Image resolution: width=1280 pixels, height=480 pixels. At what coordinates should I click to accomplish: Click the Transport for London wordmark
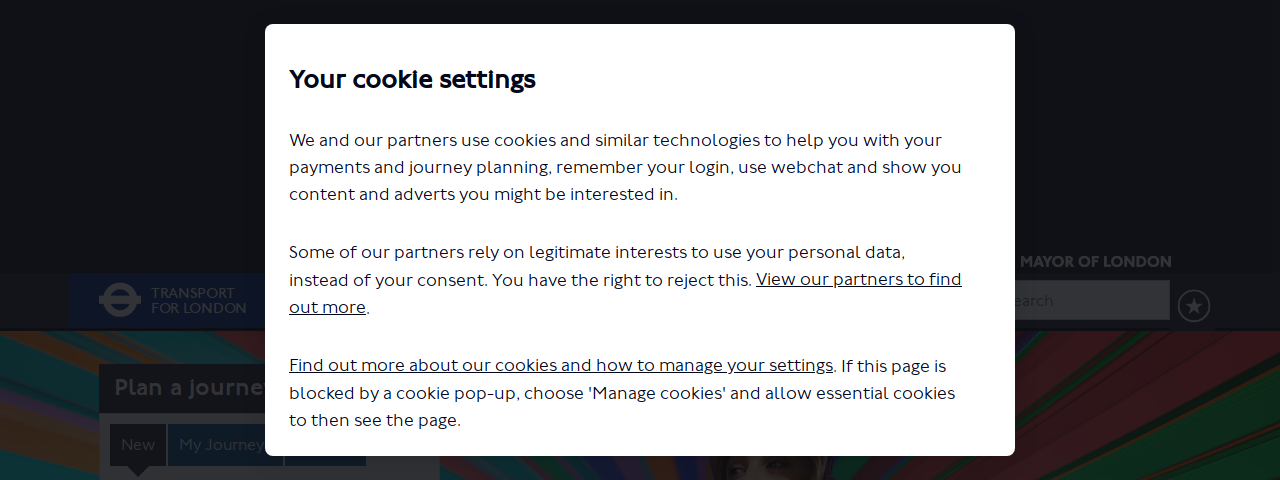(x=198, y=301)
